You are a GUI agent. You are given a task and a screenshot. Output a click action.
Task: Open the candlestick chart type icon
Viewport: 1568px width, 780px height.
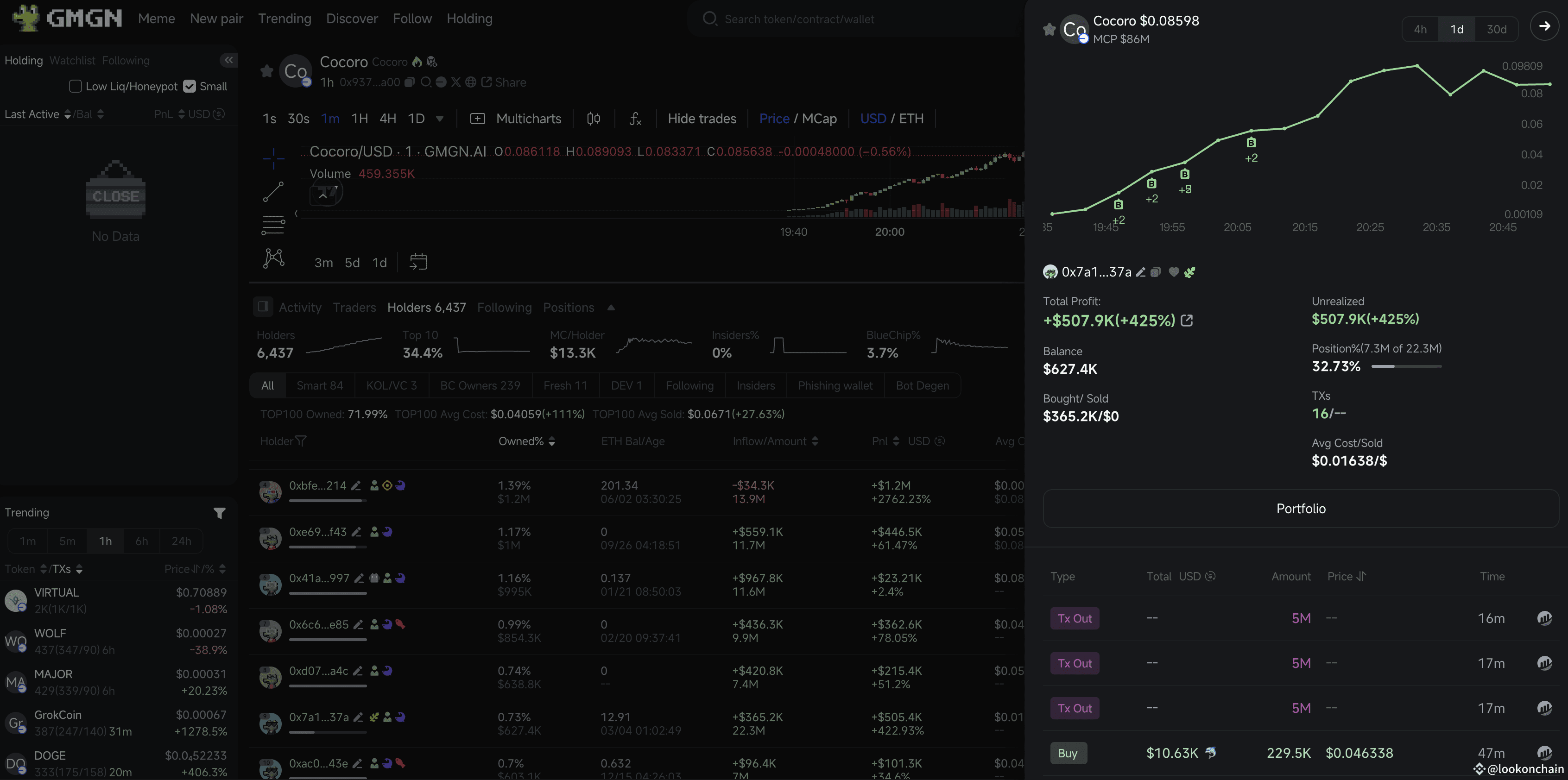pos(594,119)
